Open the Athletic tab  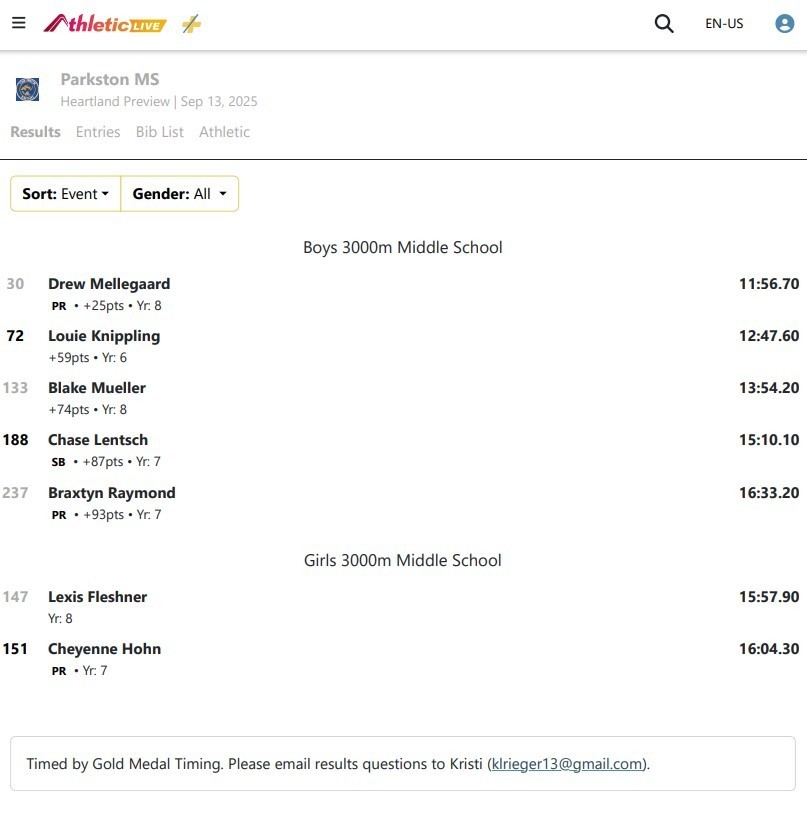coord(224,132)
